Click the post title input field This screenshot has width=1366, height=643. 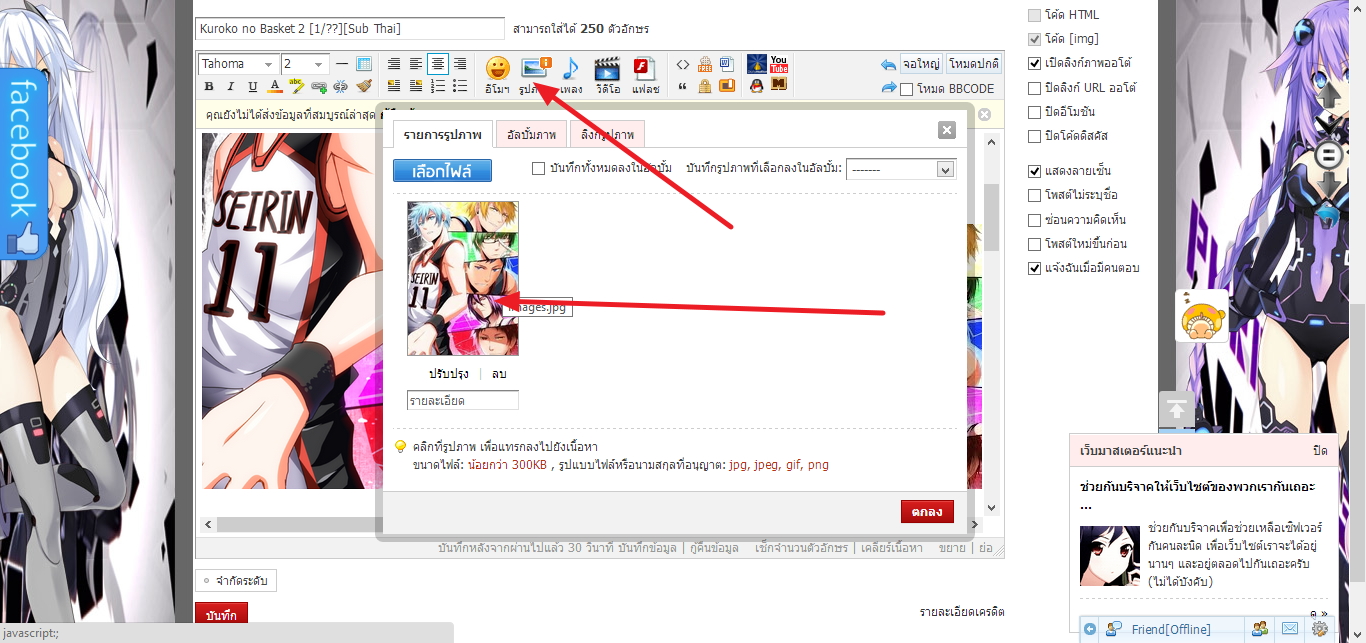coord(350,28)
